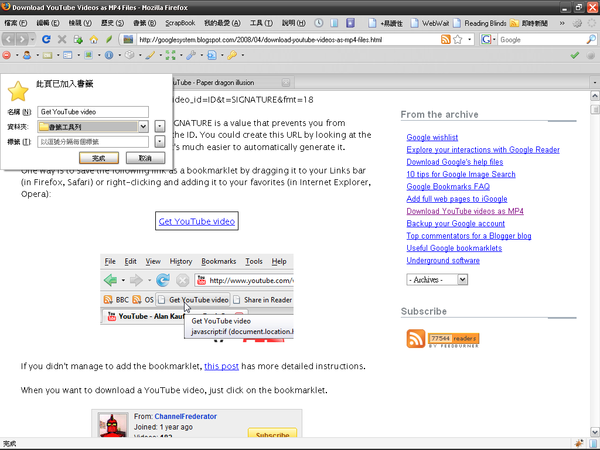Click the Get YouTube video bookmarklet link
Viewport: 600px width, 450px height.
(197, 221)
